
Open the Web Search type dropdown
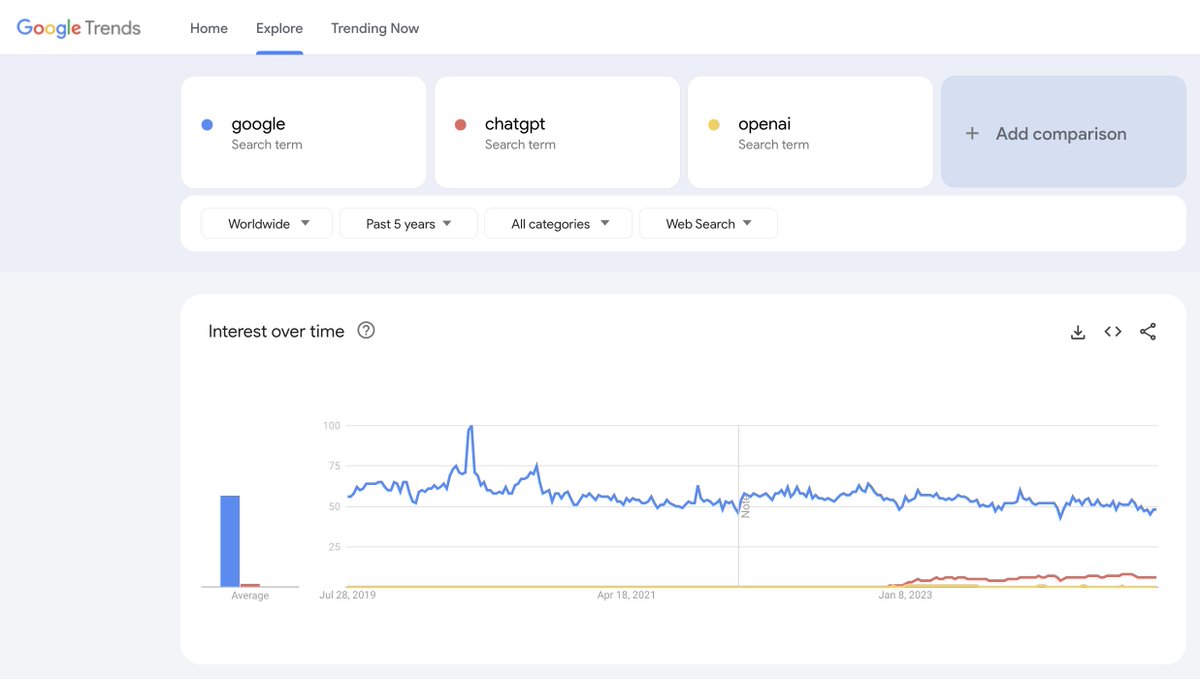click(708, 223)
